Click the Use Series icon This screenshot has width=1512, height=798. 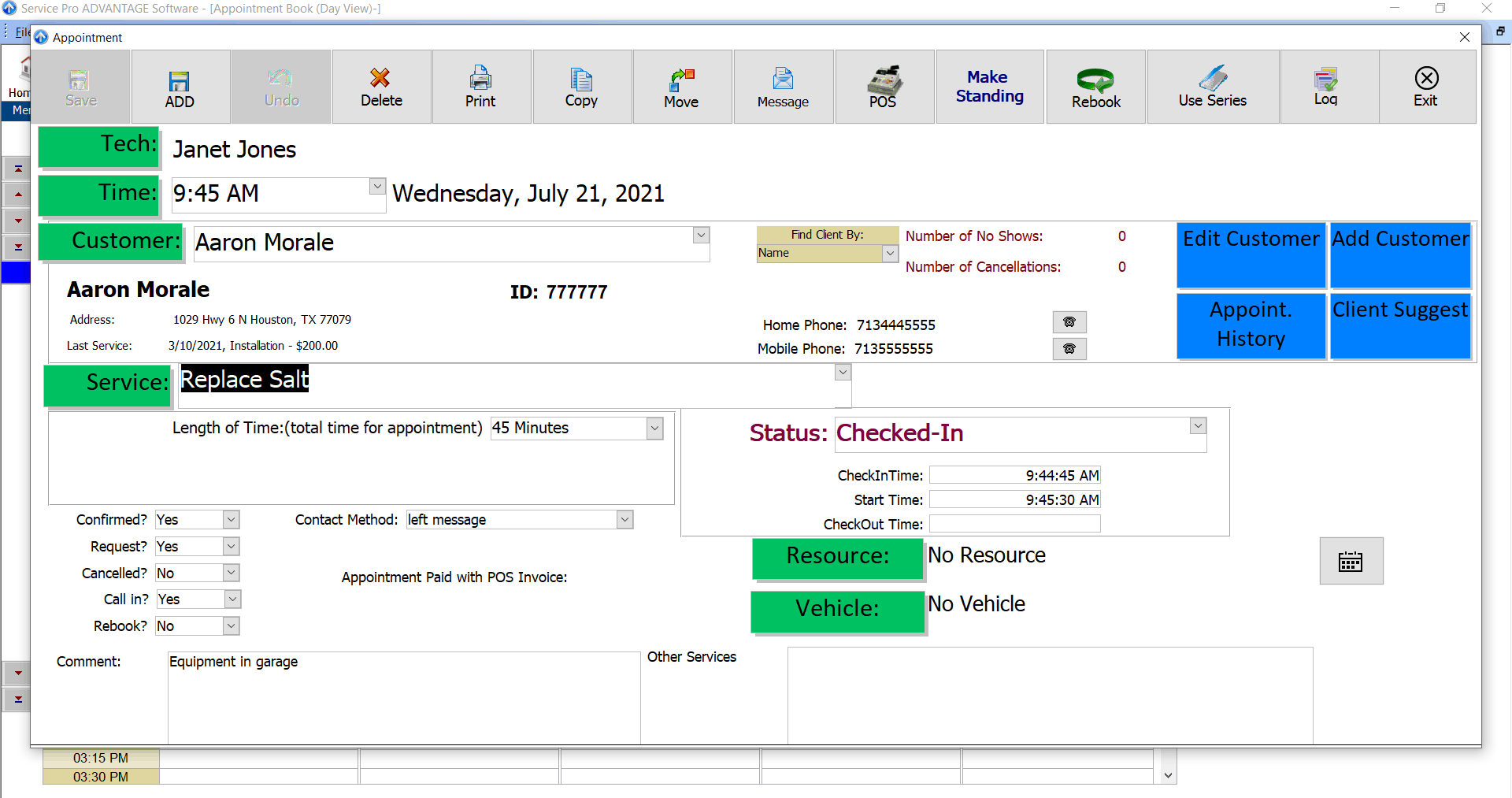point(1213,87)
